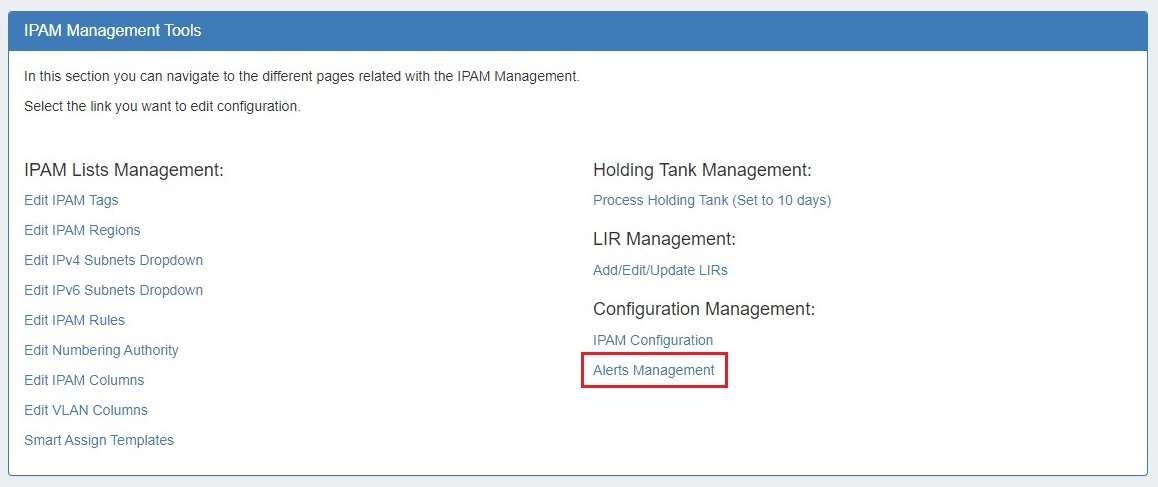Select the Edit IPAM Columns link
This screenshot has width=1158, height=487.
[x=84, y=380]
